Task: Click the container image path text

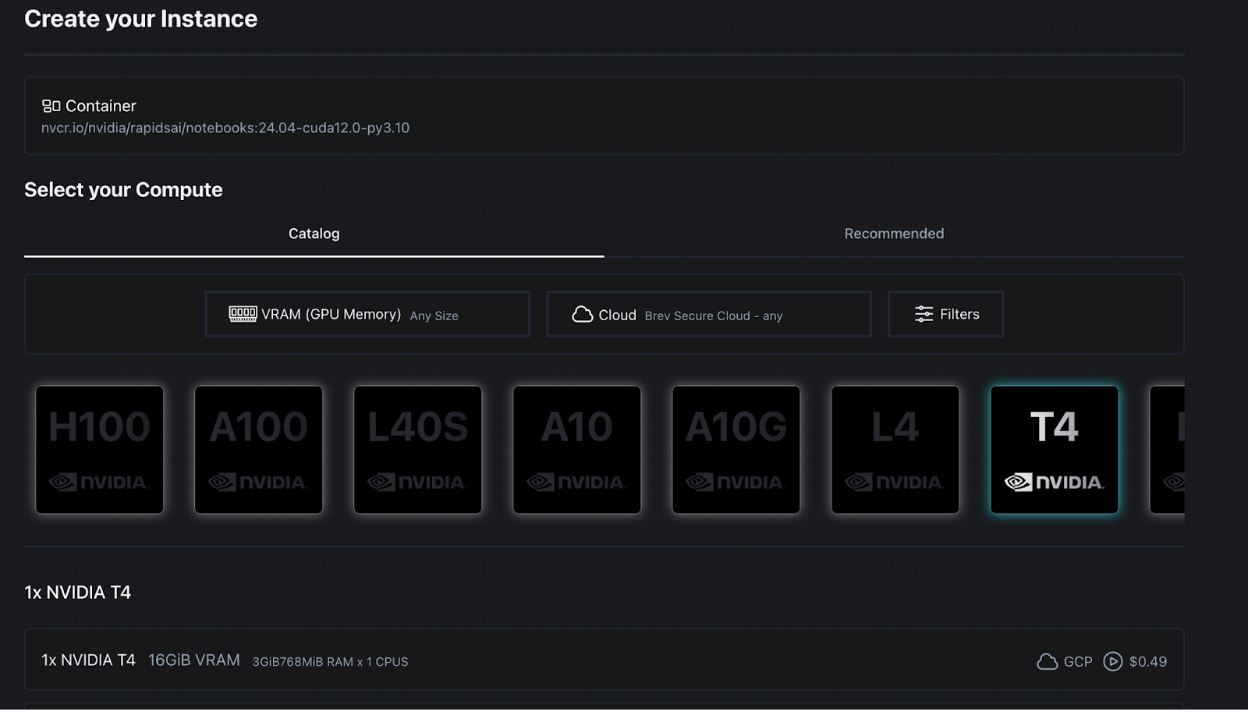Action: (225, 128)
